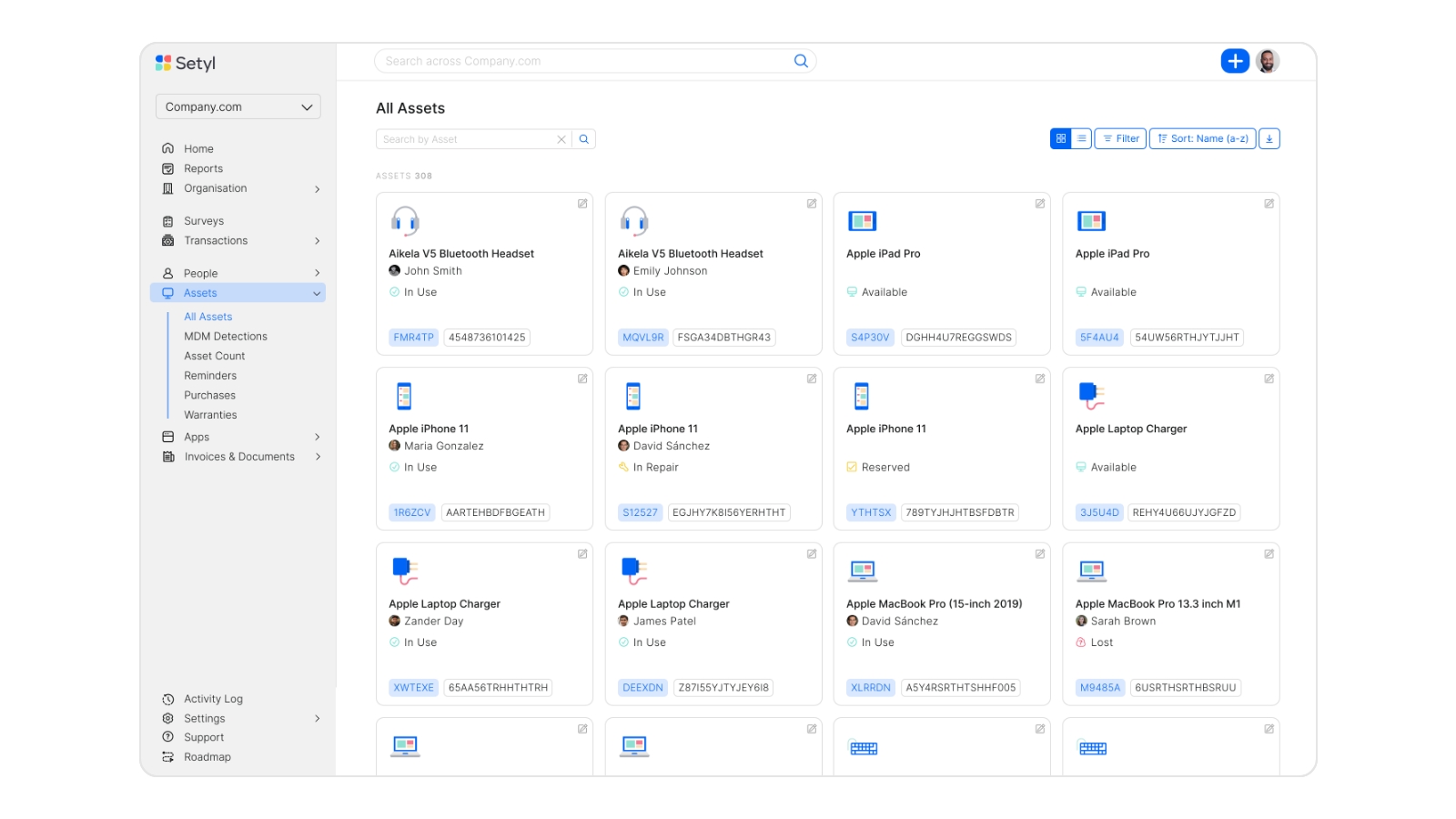Open MDM Detections in sidebar
The height and width of the screenshot is (819, 1456).
coord(226,337)
